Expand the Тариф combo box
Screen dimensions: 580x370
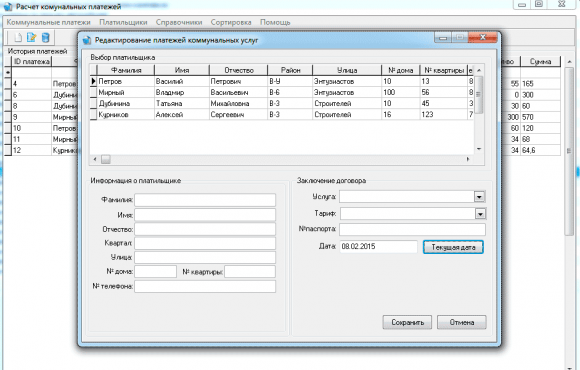point(480,213)
